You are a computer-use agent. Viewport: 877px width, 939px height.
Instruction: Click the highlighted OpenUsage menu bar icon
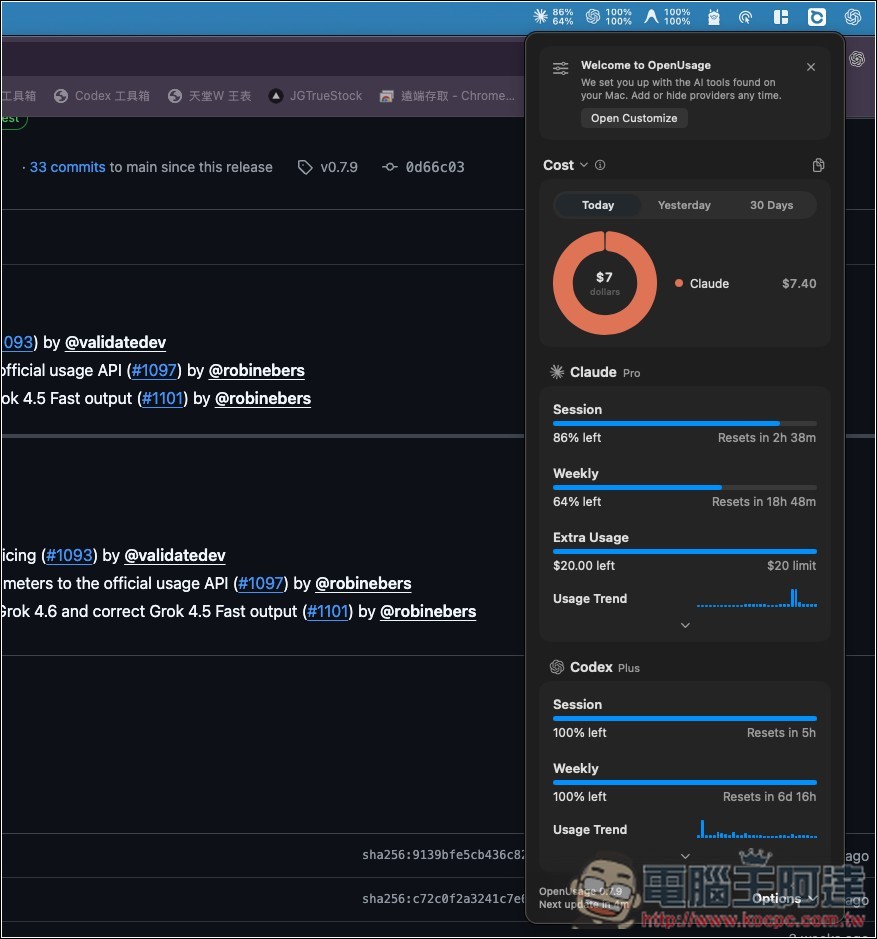pos(816,17)
